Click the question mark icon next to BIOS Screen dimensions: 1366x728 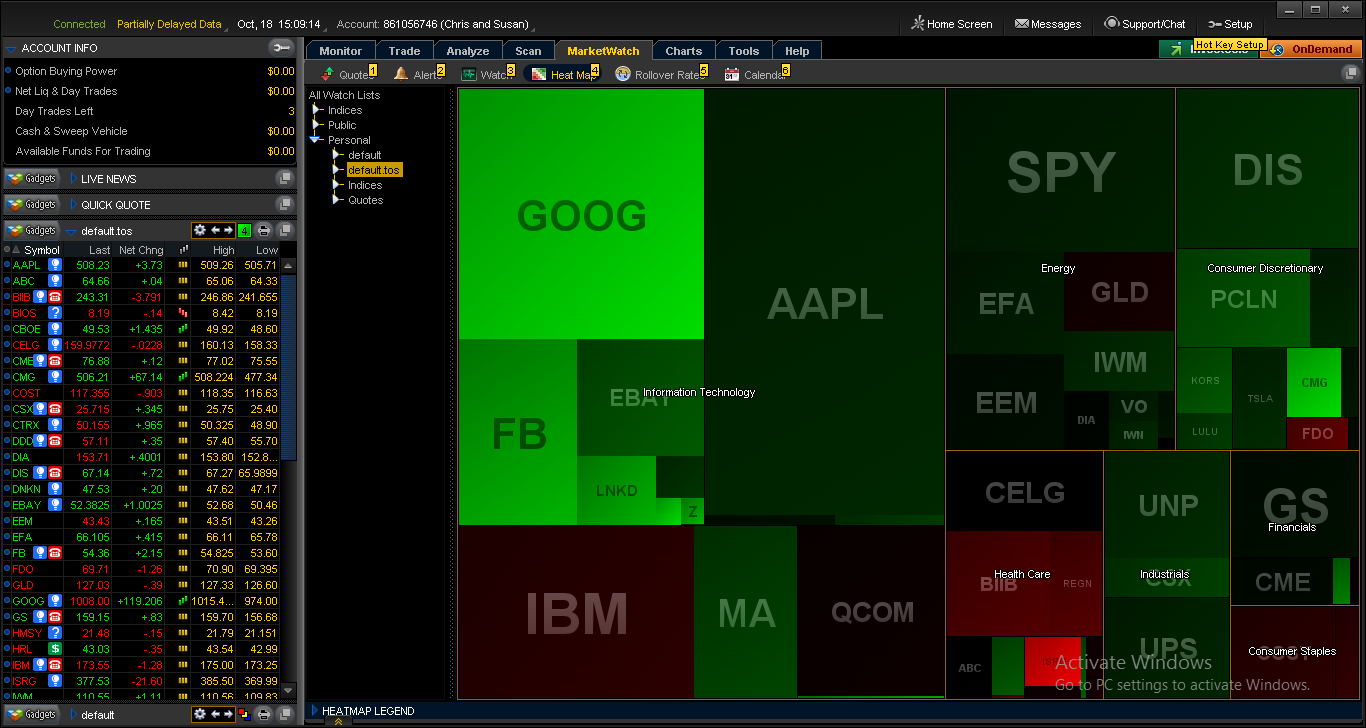pyautogui.click(x=55, y=313)
